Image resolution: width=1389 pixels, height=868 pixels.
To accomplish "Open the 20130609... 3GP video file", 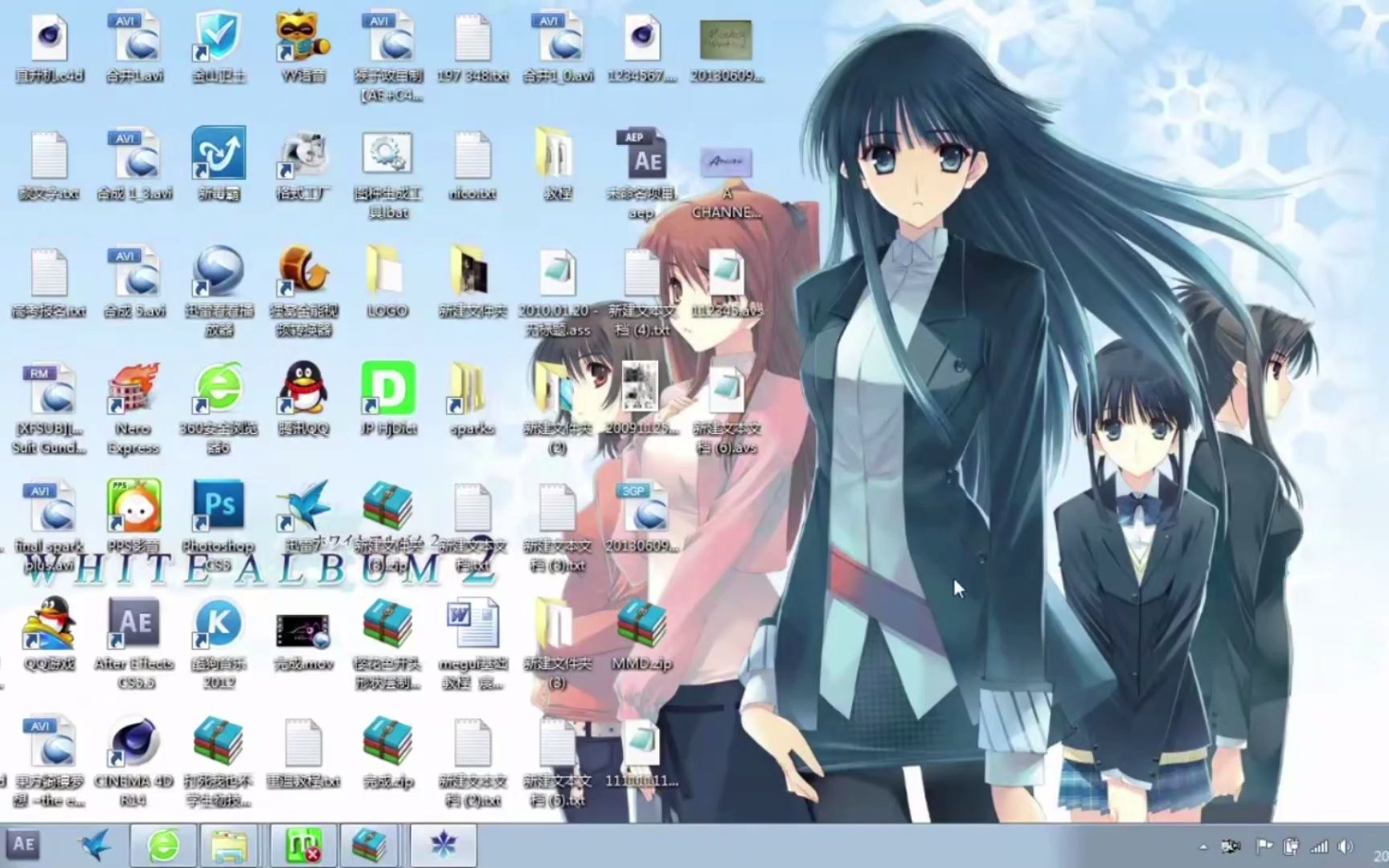I will click(642, 518).
